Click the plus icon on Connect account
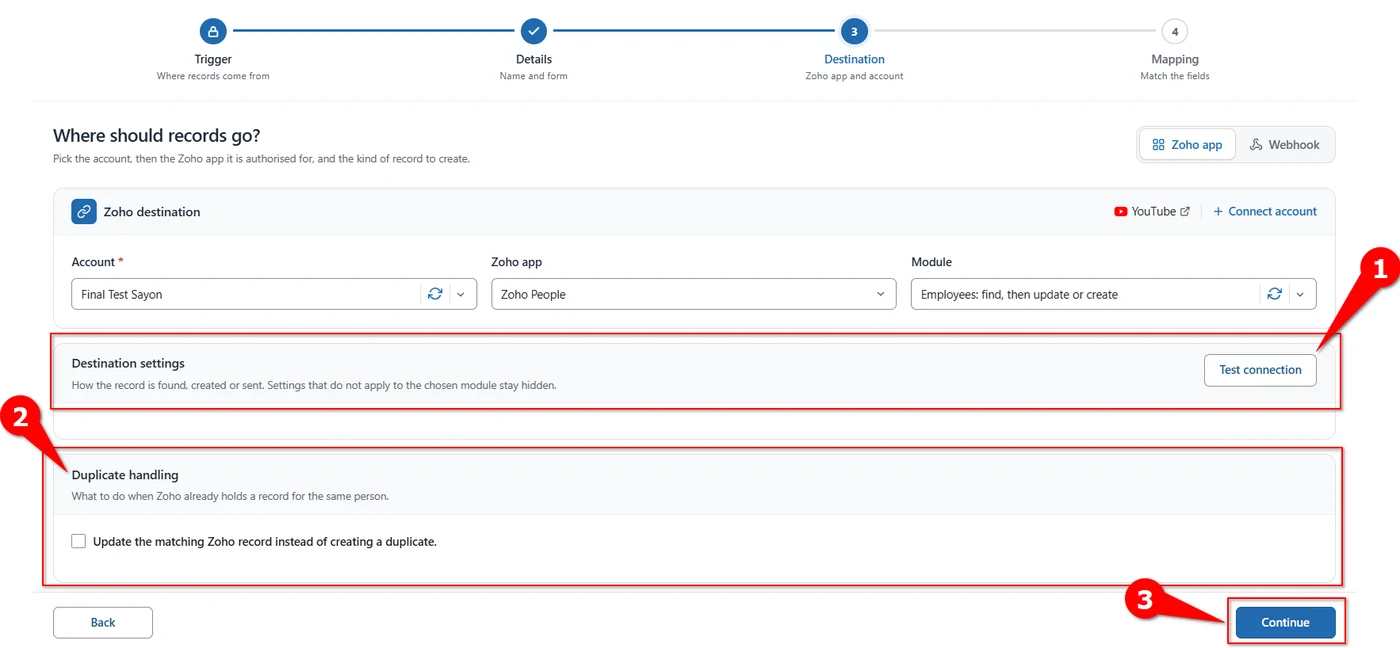This screenshot has height=648, width=1400. [x=1218, y=212]
